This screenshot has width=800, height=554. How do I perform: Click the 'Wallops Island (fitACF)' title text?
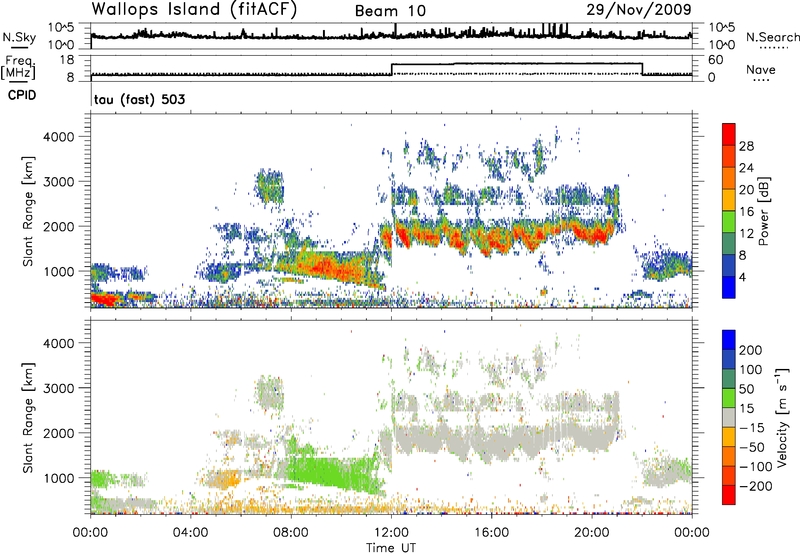(x=194, y=9)
